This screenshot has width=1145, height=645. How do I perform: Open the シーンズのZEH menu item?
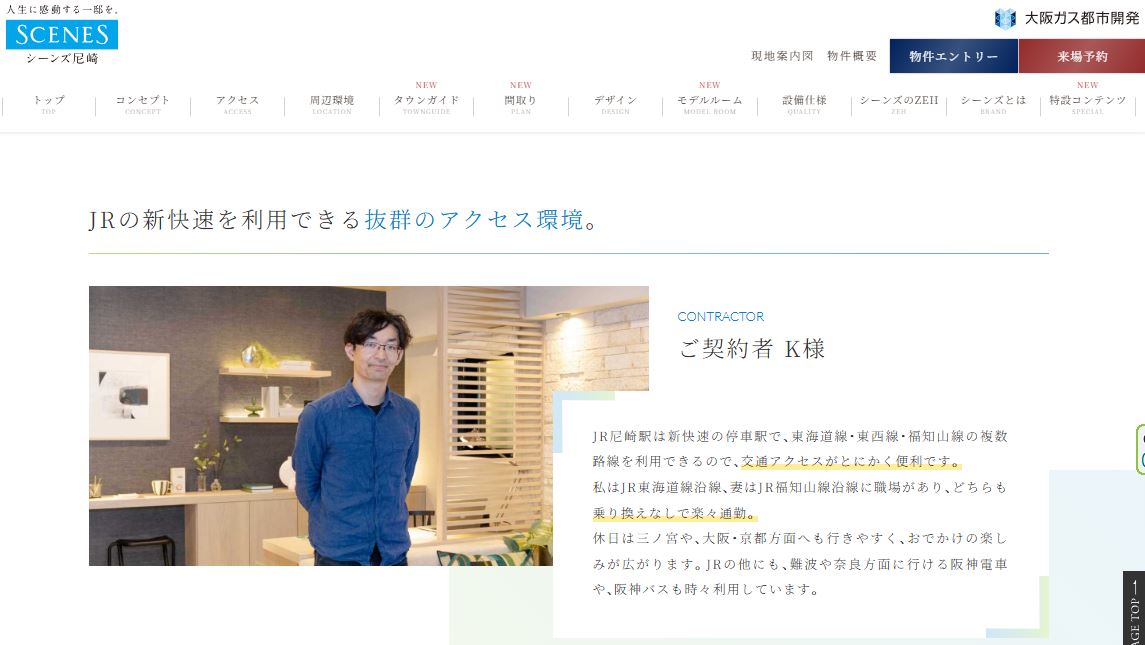click(899, 104)
